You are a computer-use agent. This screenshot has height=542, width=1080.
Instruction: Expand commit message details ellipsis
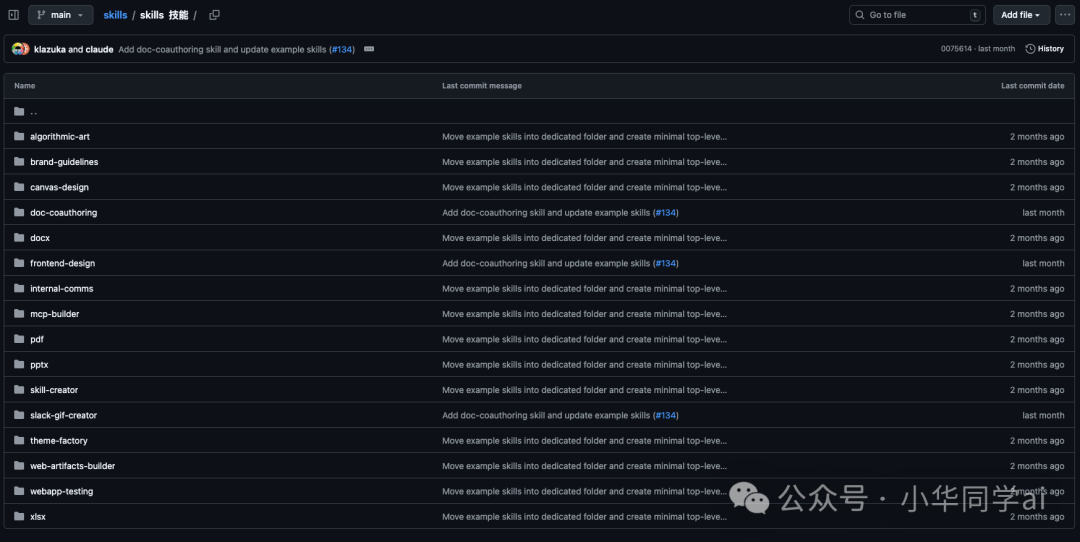coord(369,49)
